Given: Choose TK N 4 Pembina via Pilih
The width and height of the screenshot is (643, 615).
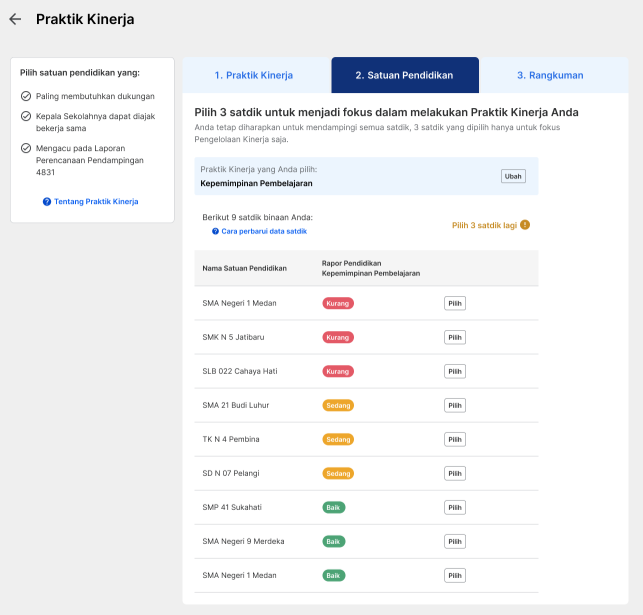Looking at the screenshot, I should tap(455, 440).
